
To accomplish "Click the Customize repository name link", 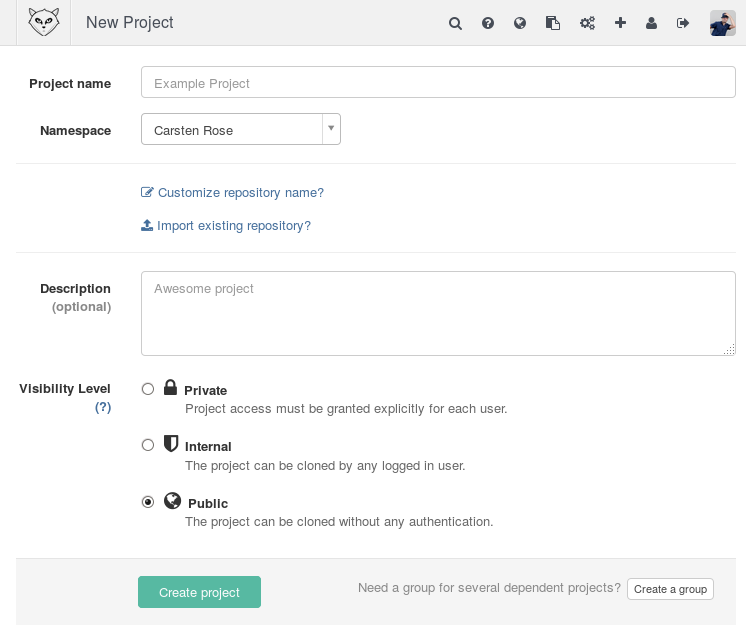I will click(240, 193).
